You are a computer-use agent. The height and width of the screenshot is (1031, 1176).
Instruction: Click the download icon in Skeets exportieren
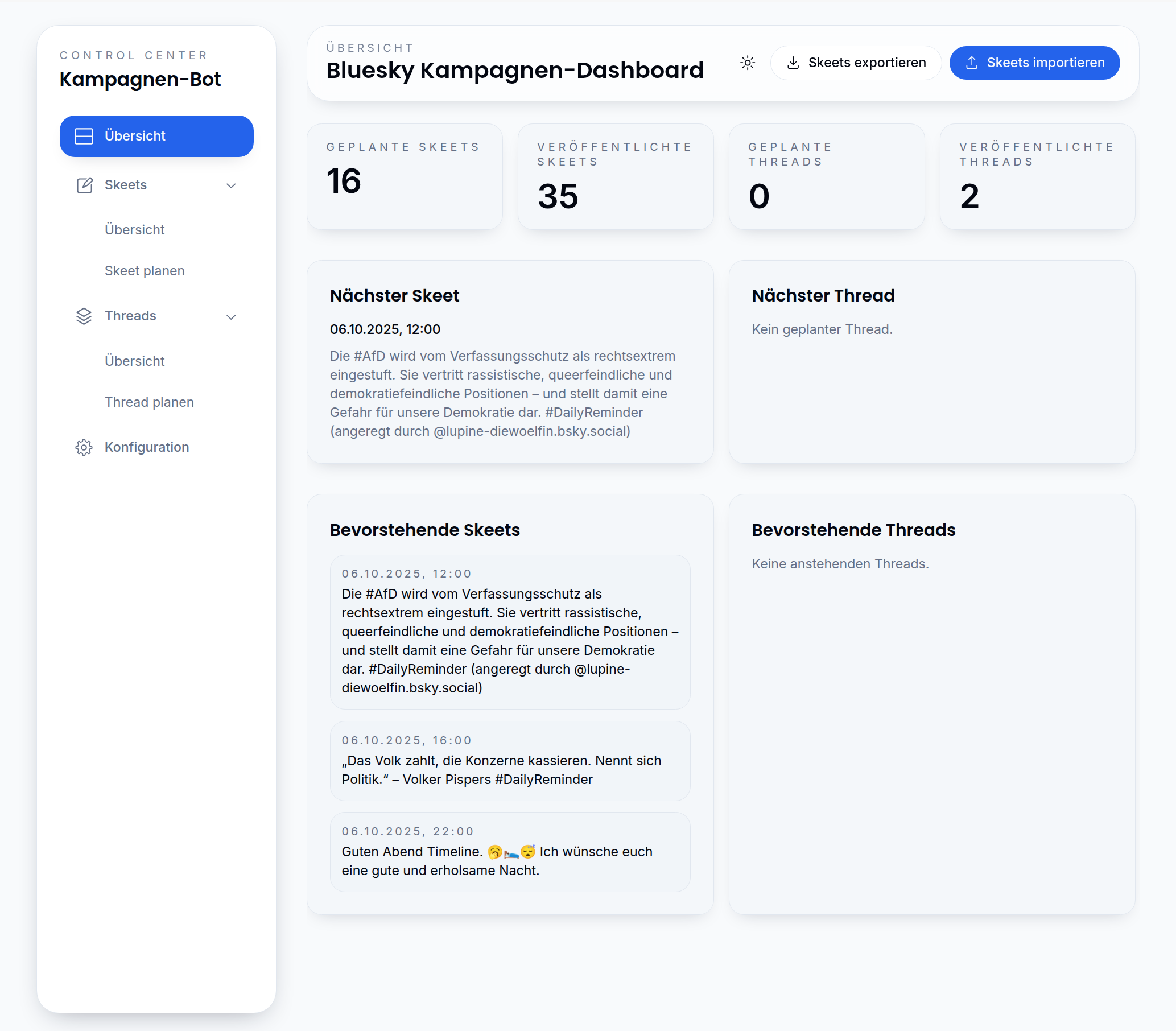(x=793, y=63)
